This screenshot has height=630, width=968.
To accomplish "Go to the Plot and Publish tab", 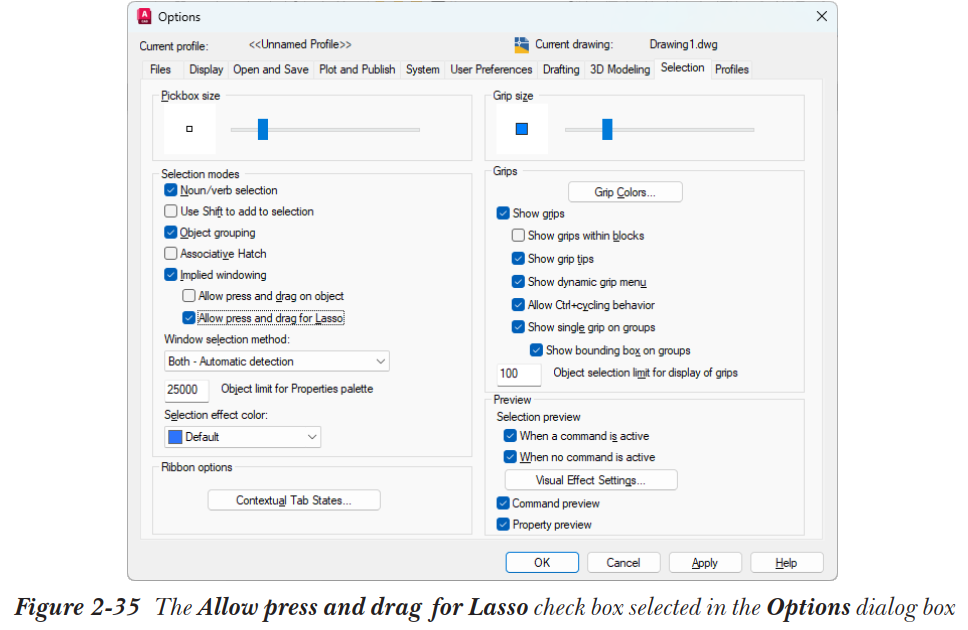I will (357, 69).
